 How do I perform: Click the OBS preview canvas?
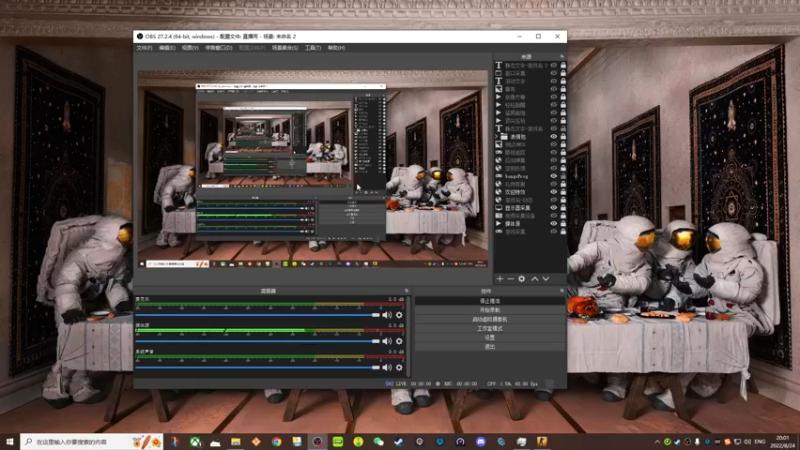point(313,169)
